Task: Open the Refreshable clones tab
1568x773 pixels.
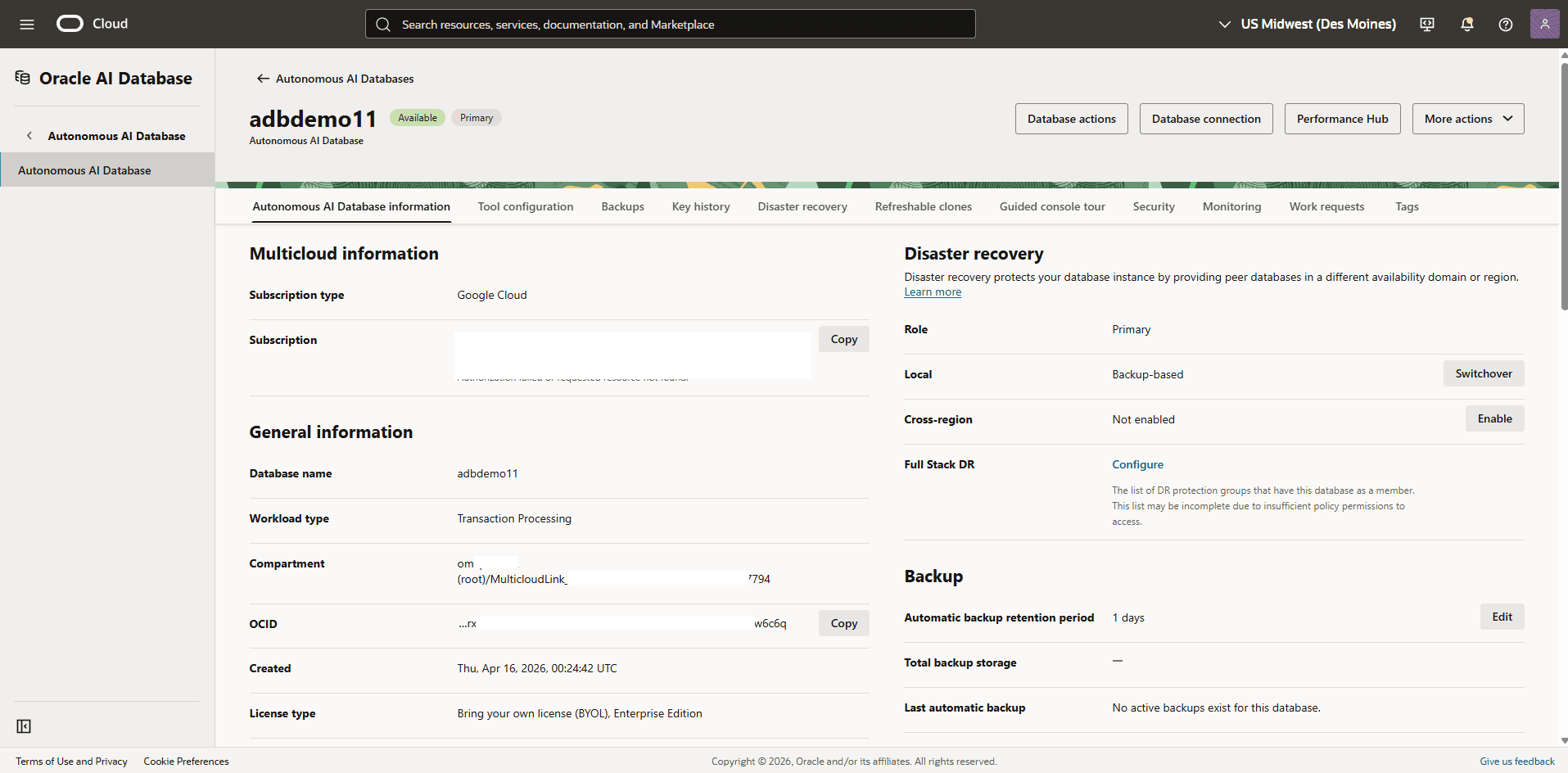Action: tap(924, 206)
